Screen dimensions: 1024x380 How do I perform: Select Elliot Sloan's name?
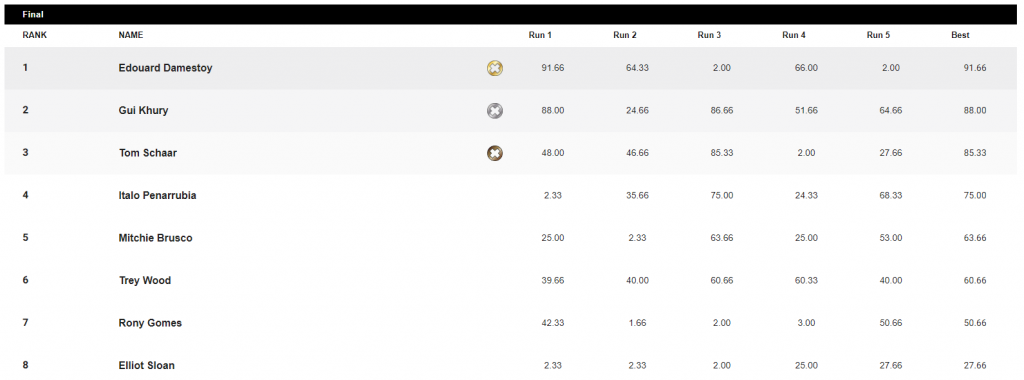click(x=146, y=365)
